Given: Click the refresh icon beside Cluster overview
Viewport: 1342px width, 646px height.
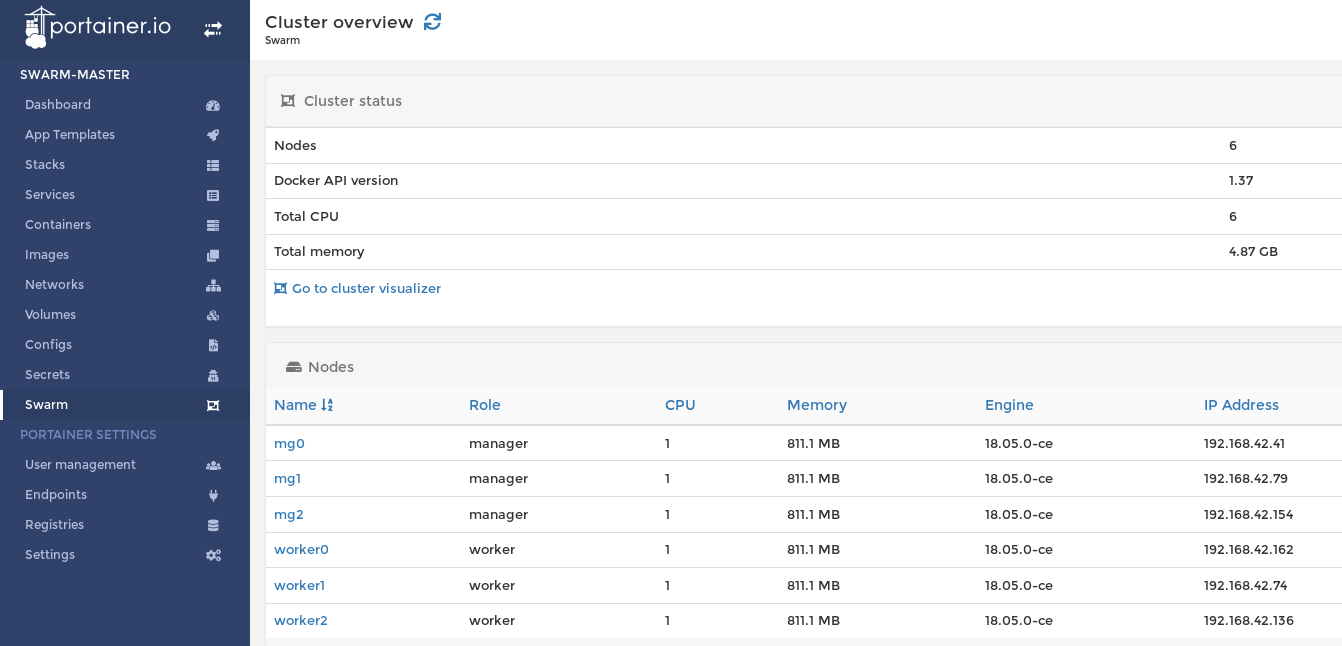Looking at the screenshot, I should click(x=432, y=22).
